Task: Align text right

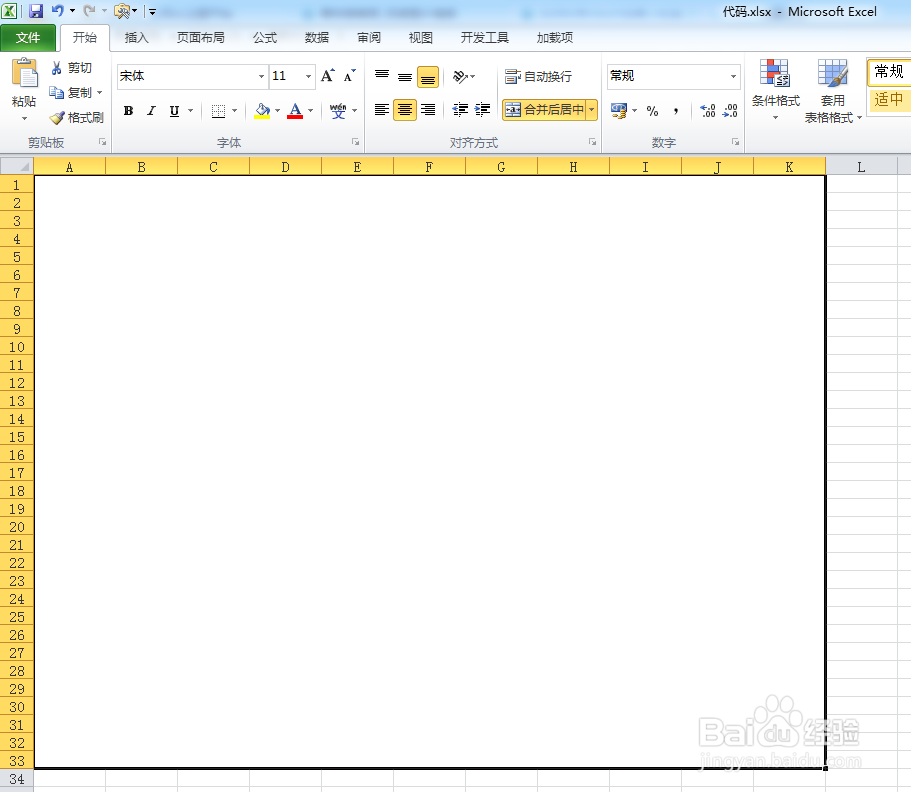Action: pos(428,109)
